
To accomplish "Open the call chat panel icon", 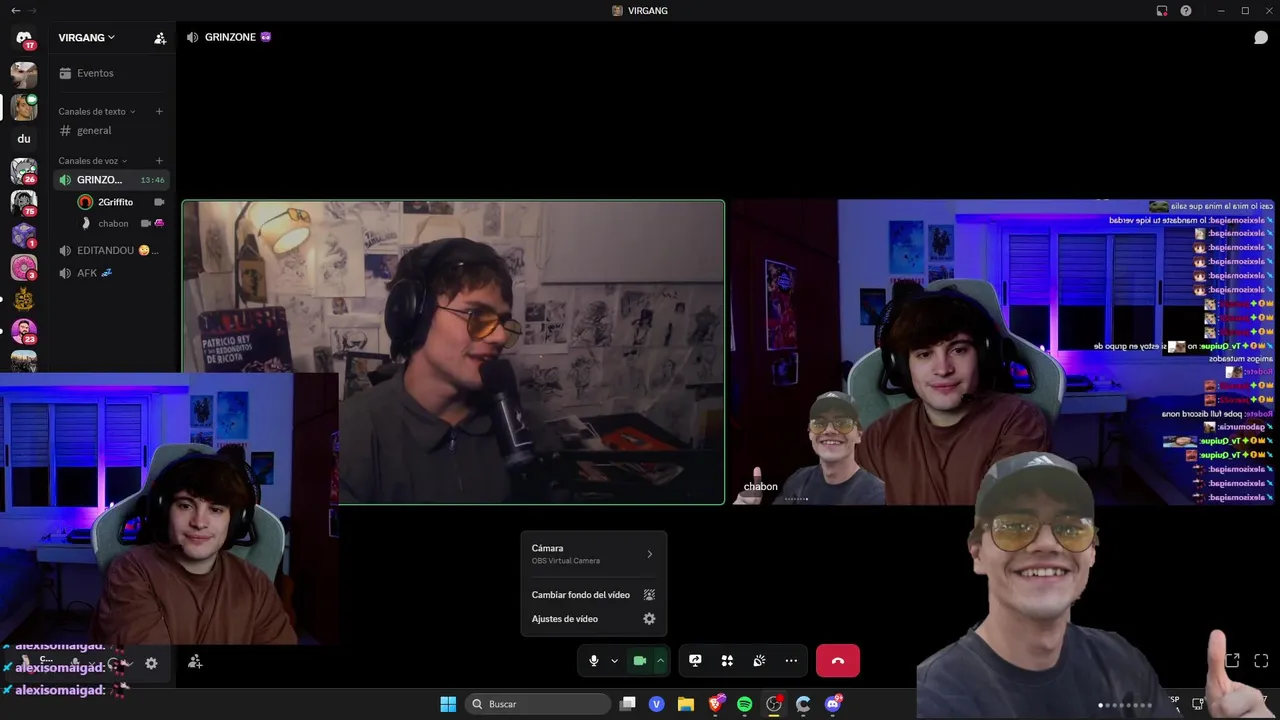I will 1261,38.
